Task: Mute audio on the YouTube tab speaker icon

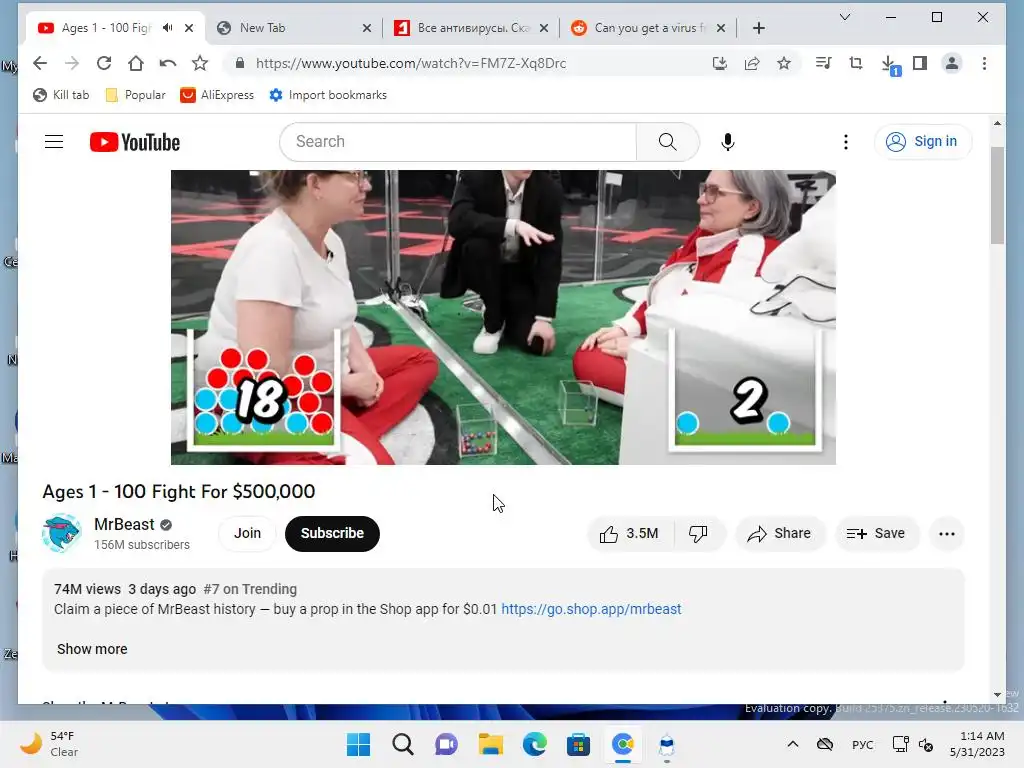Action: [168, 27]
